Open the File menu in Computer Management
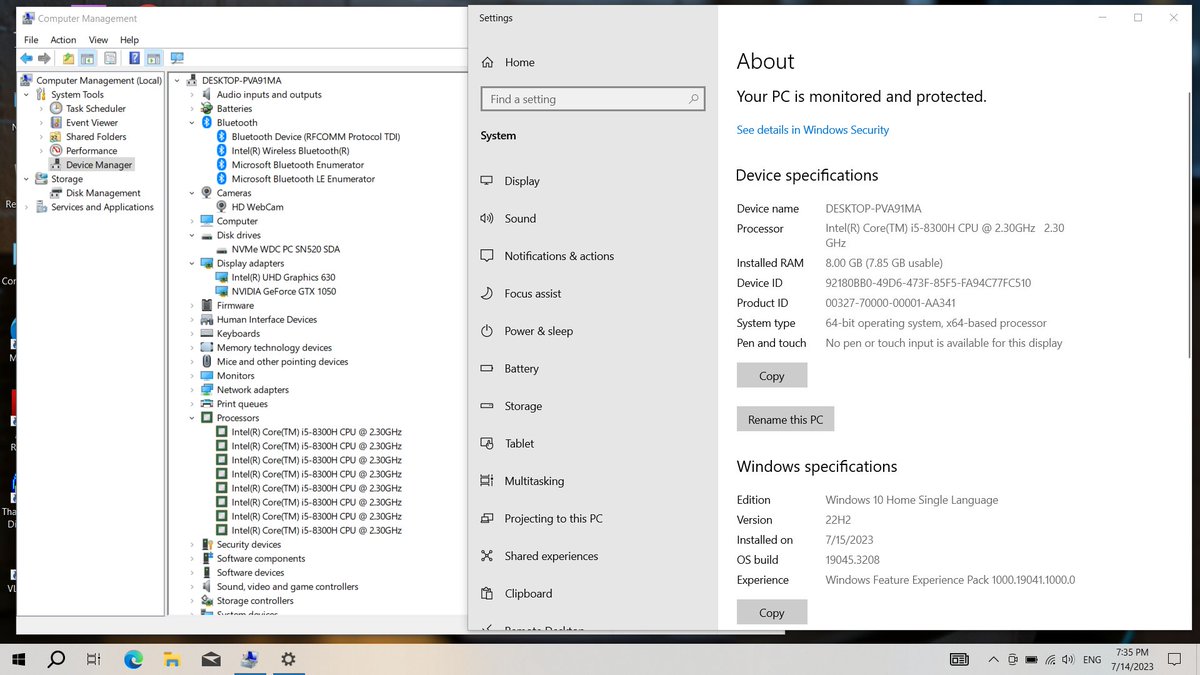1200x675 pixels. click(31, 40)
